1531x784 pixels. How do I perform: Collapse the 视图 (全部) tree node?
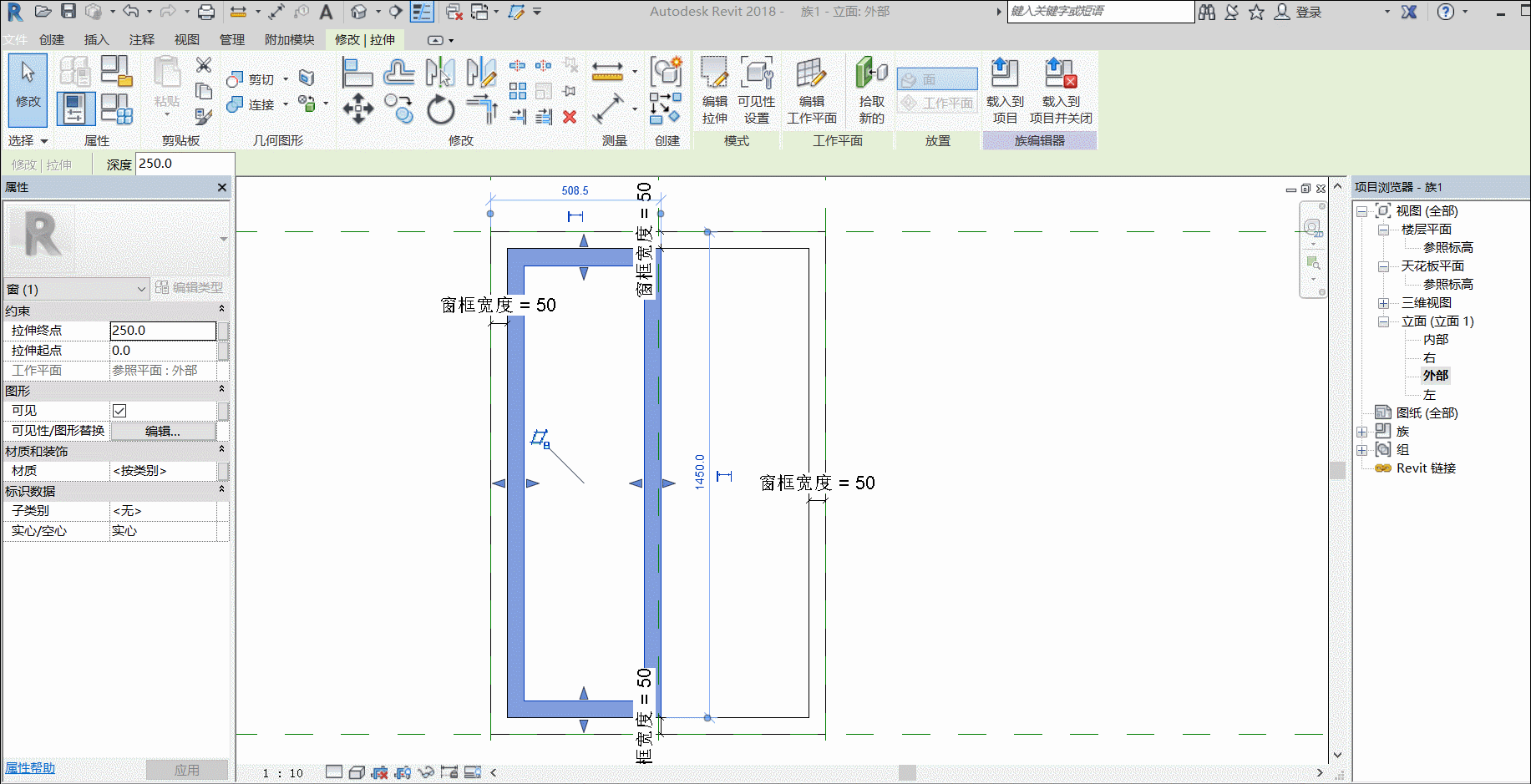tap(1361, 211)
